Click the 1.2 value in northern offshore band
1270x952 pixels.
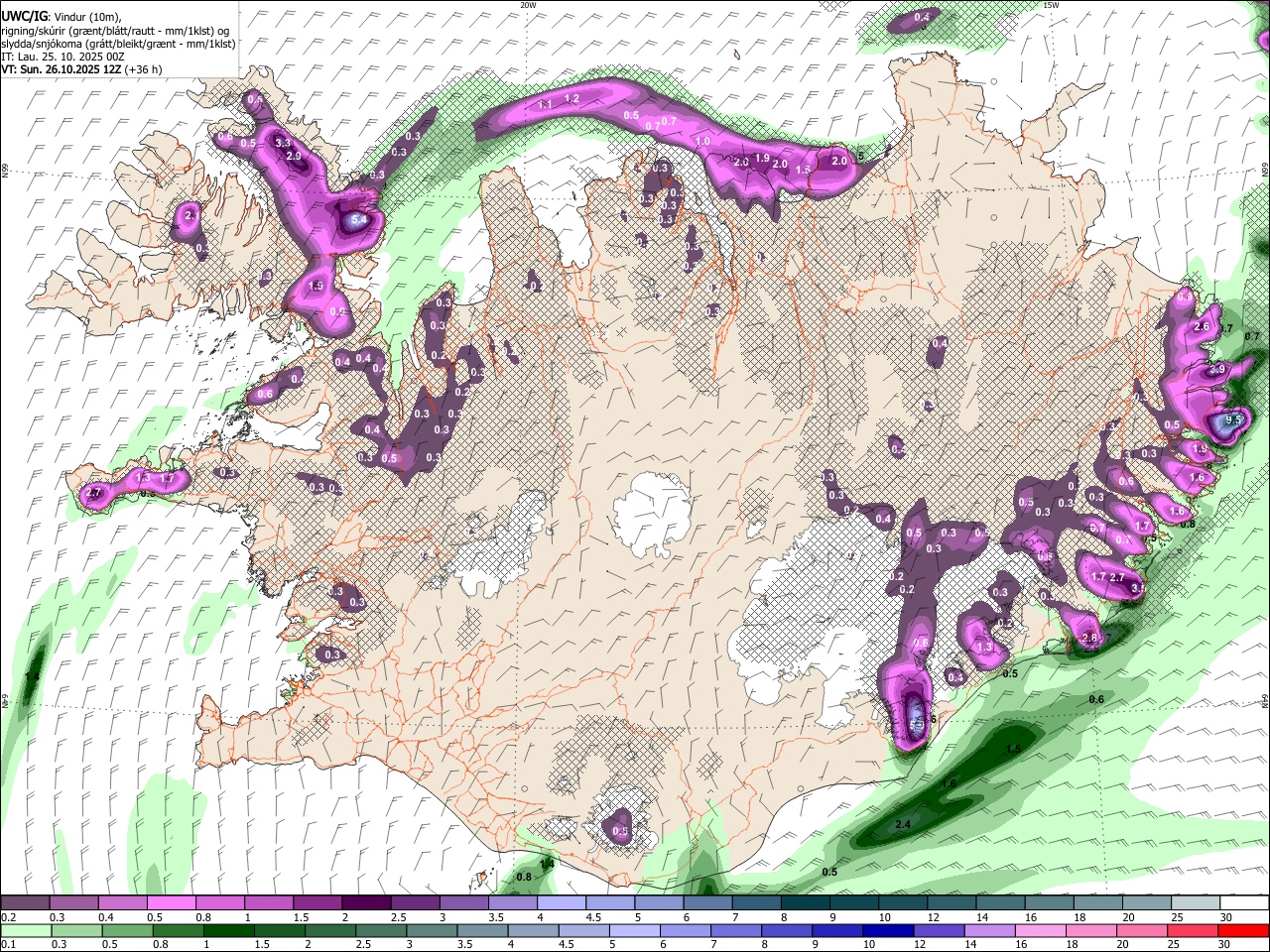[x=571, y=99]
